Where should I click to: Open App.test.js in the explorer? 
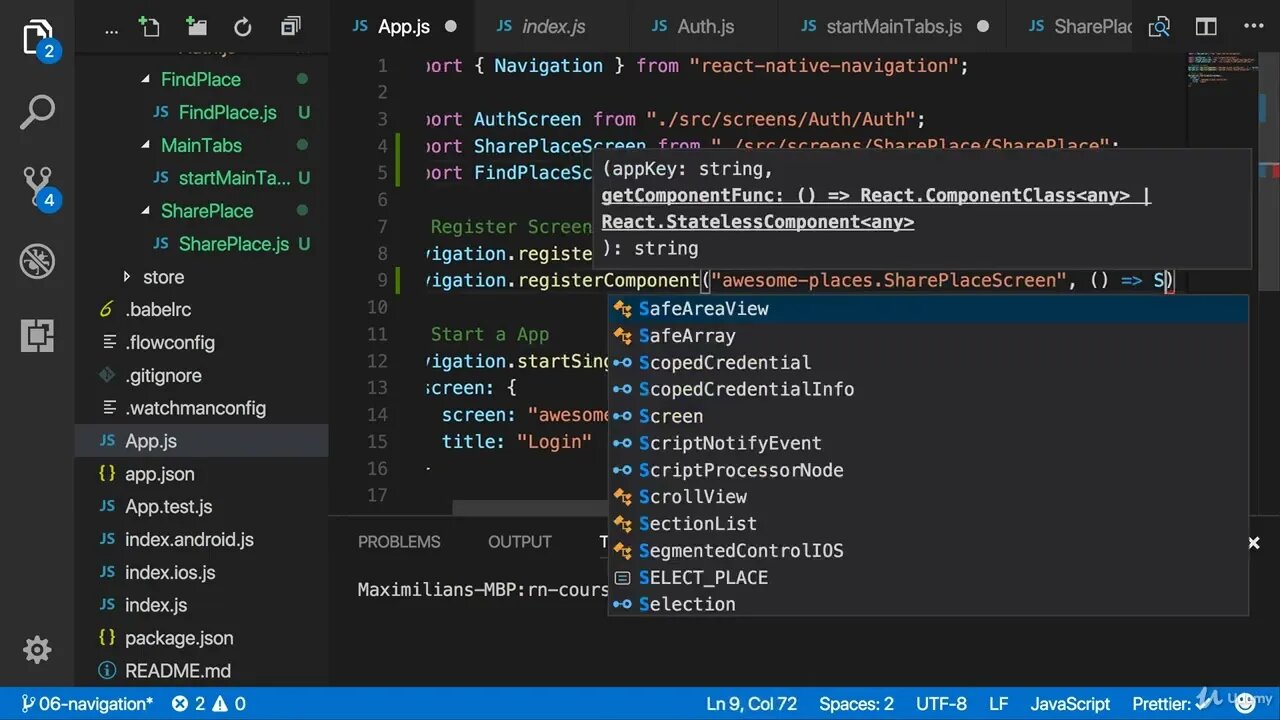pos(168,507)
